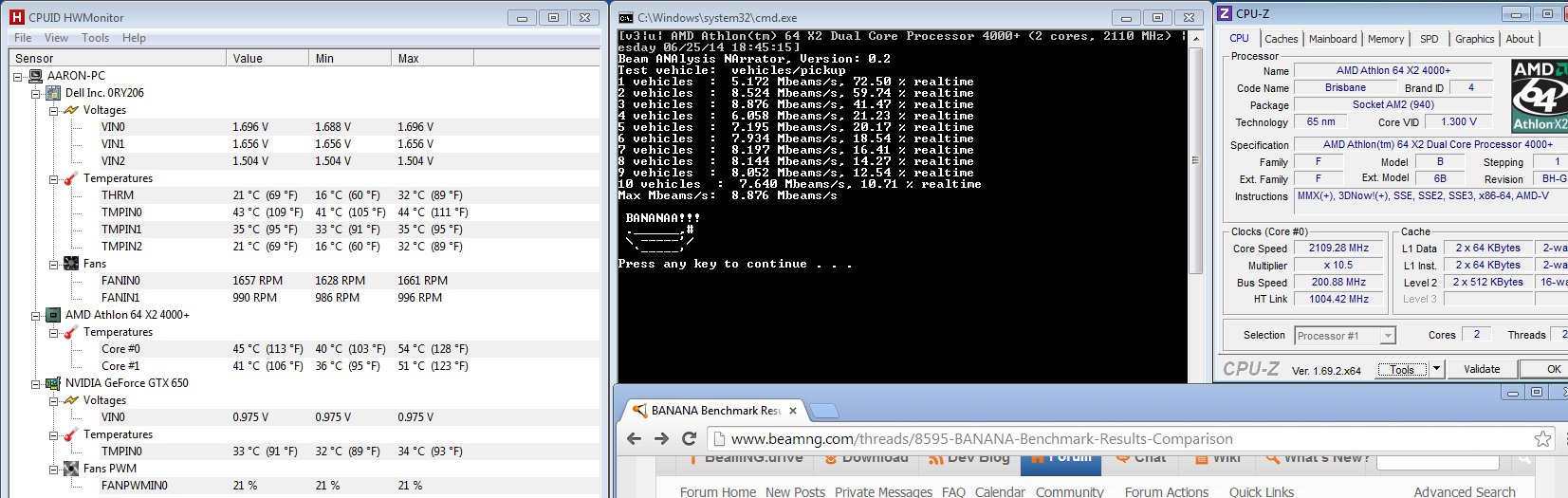1568x498 pixels.
Task: Go forward in the Chrome browser
Action: 662,438
